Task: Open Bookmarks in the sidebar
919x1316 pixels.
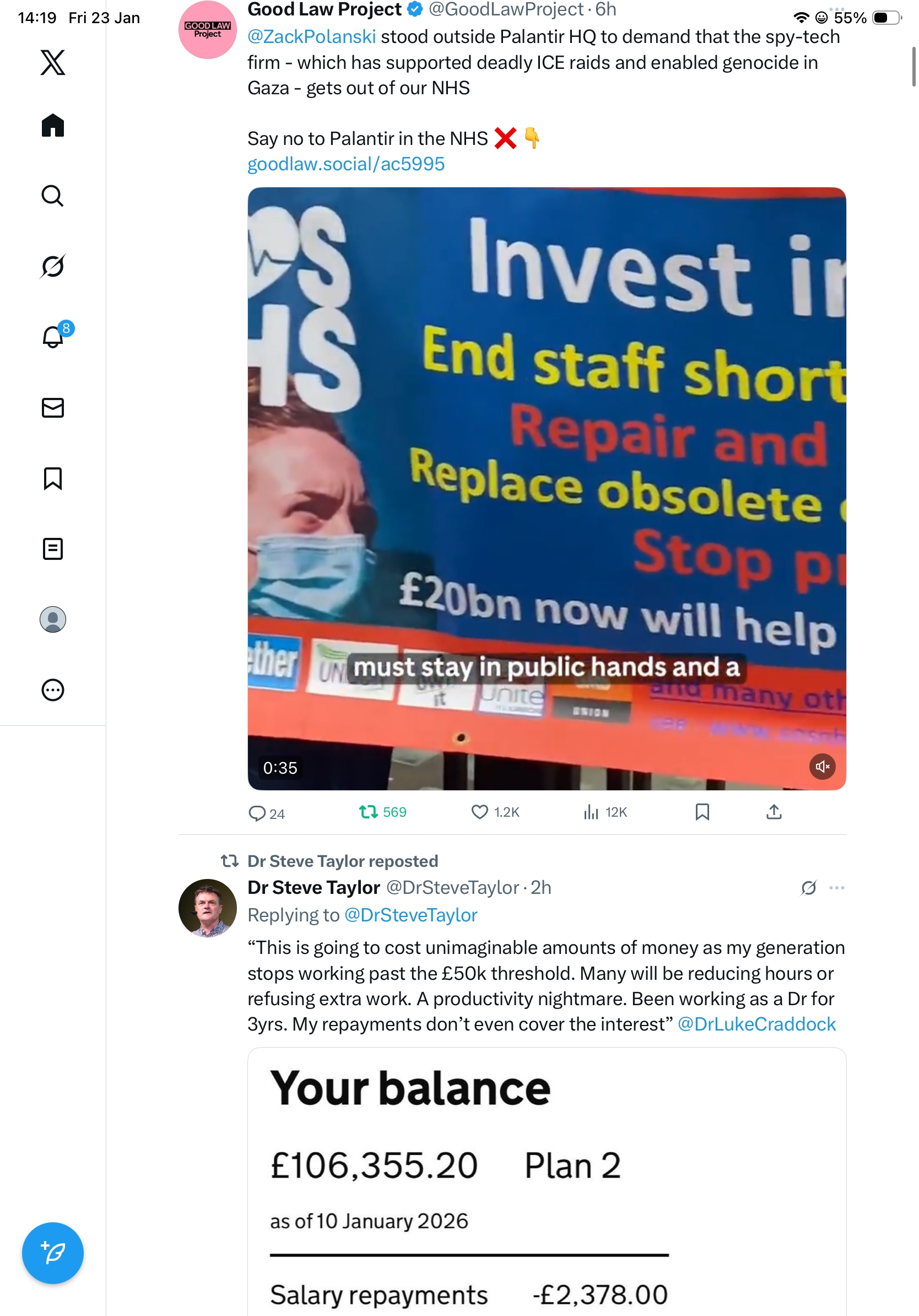Action: coord(53,478)
